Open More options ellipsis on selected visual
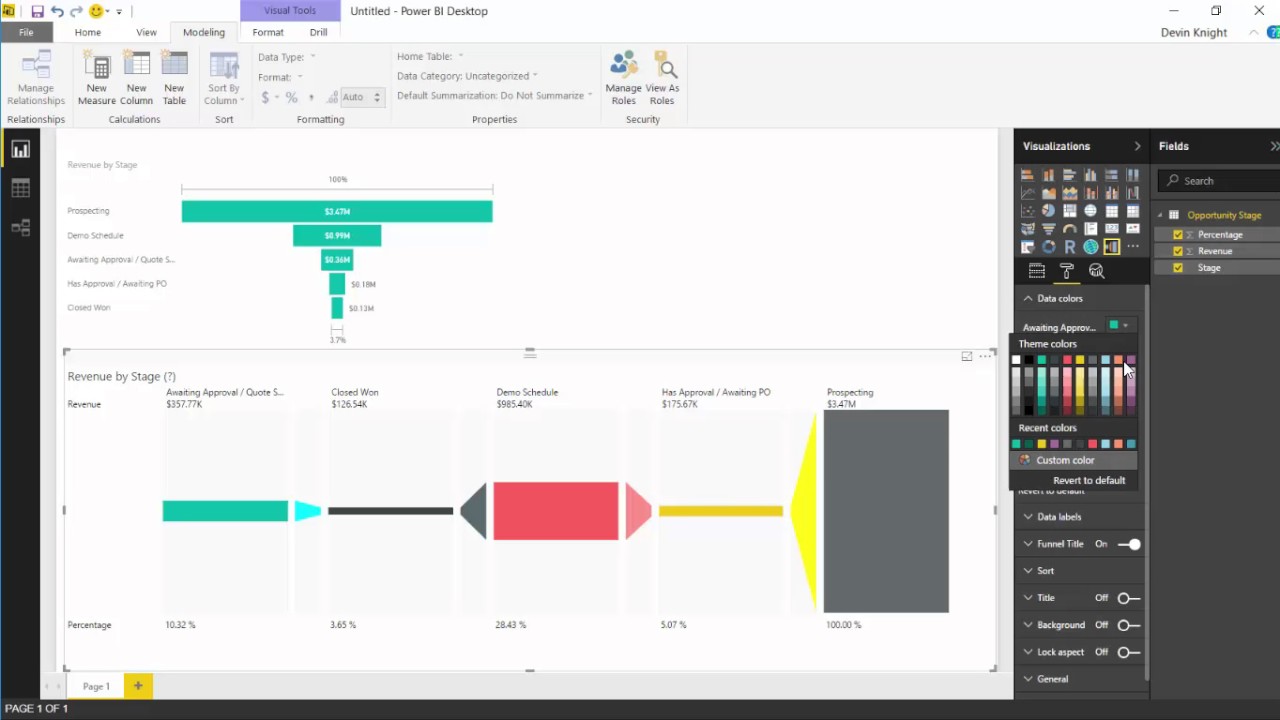 pyautogui.click(x=986, y=356)
